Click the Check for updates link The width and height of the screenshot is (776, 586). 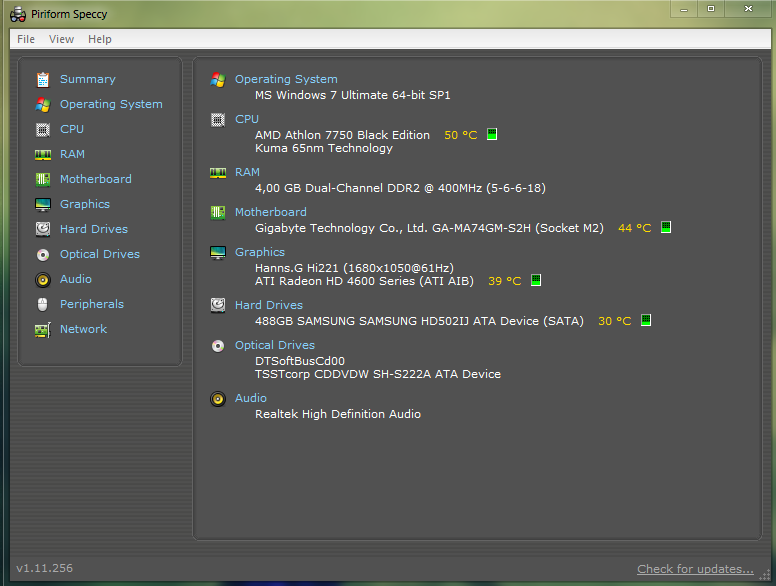[695, 569]
